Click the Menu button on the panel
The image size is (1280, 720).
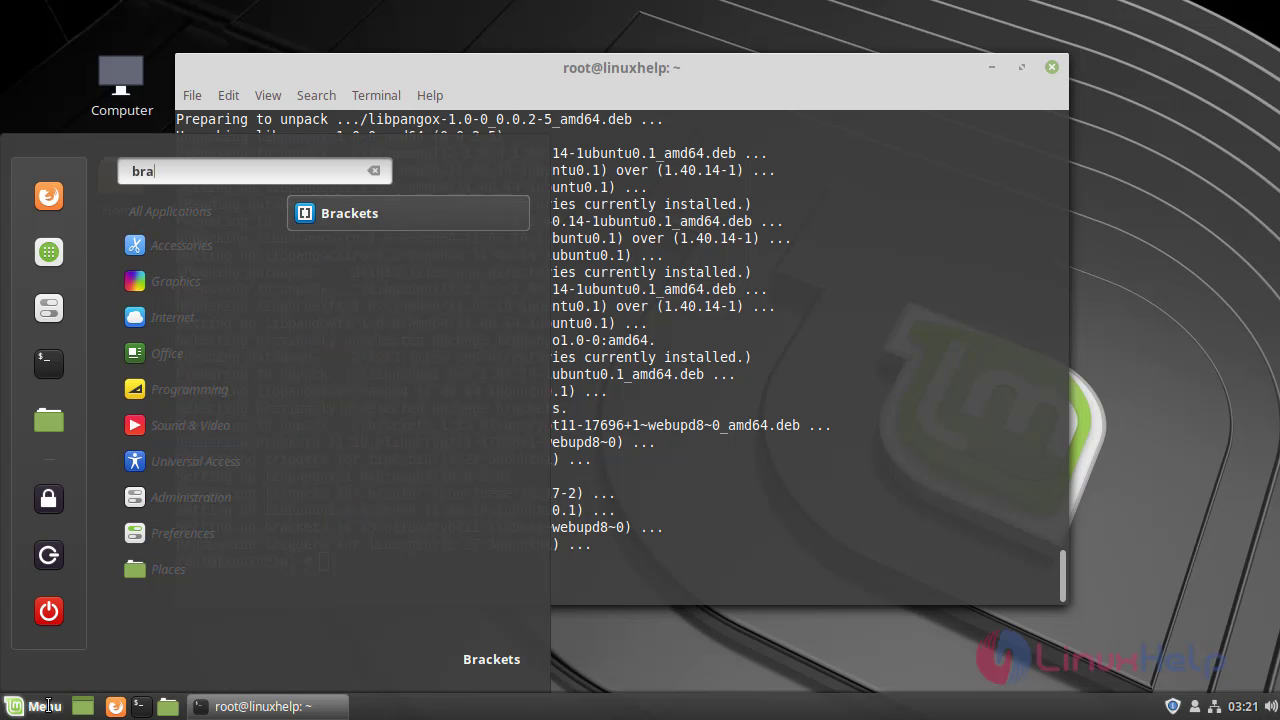point(33,706)
